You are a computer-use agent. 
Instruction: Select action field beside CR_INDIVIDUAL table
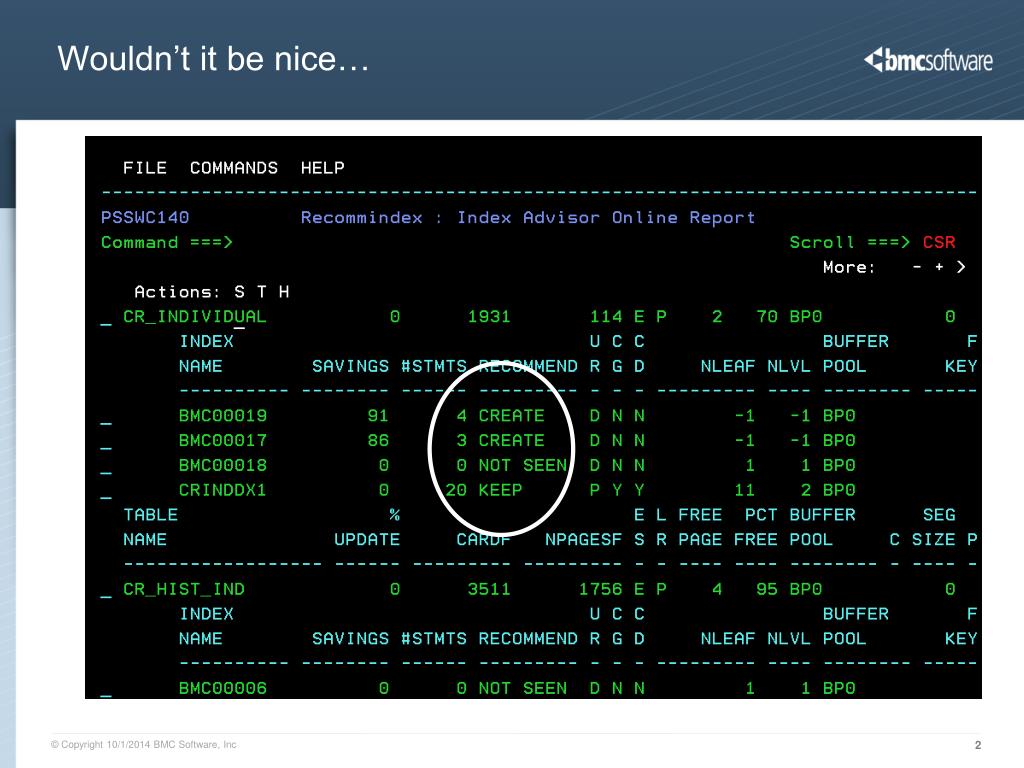click(x=106, y=322)
